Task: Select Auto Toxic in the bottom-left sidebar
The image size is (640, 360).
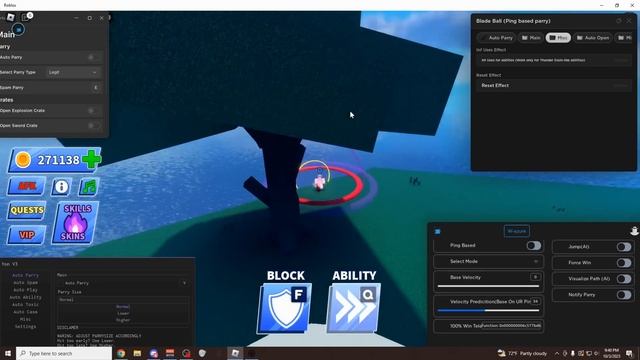Action: click(25, 304)
